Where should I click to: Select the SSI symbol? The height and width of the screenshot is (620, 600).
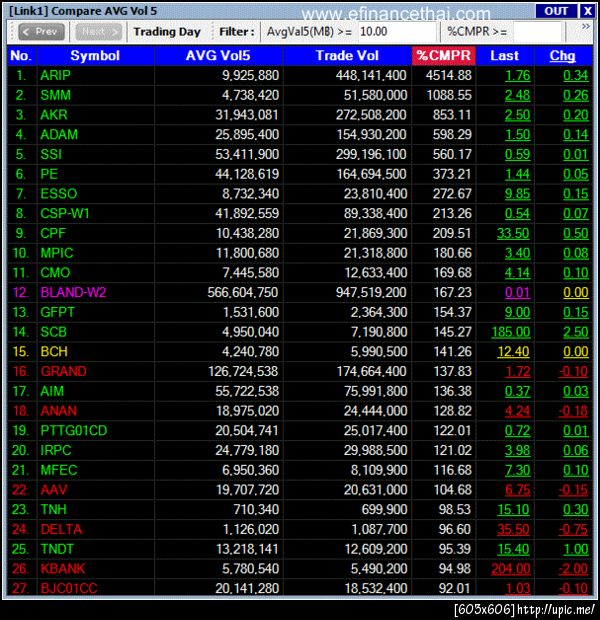(51, 154)
